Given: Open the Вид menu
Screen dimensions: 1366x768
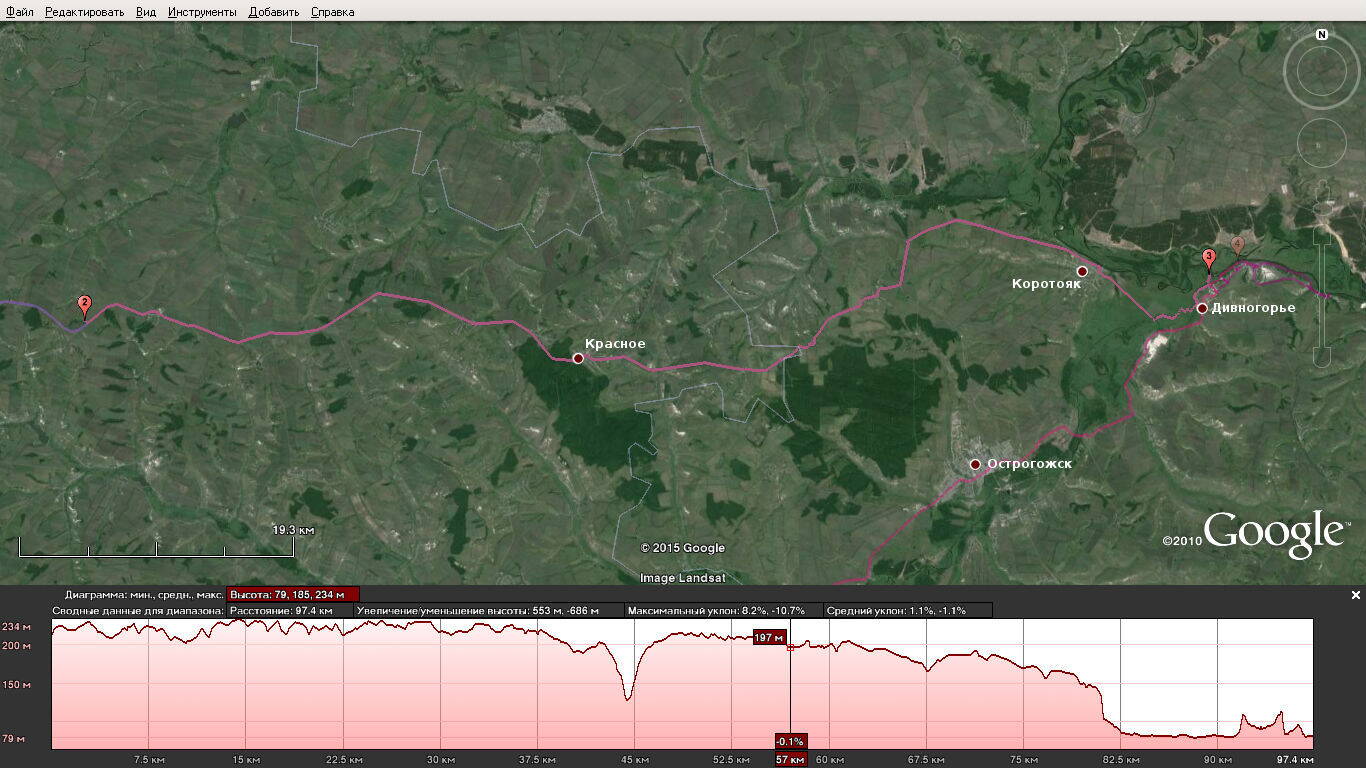Looking at the screenshot, I should (x=146, y=12).
